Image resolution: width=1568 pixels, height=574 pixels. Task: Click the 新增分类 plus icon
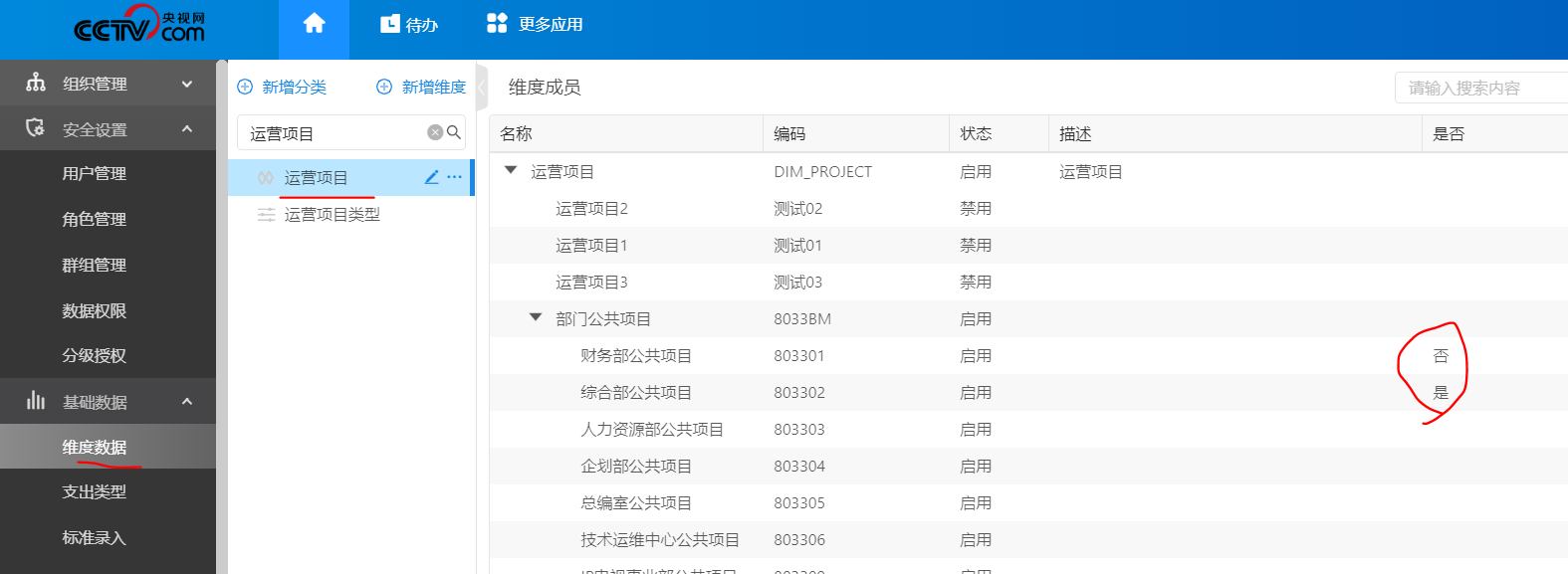245,87
